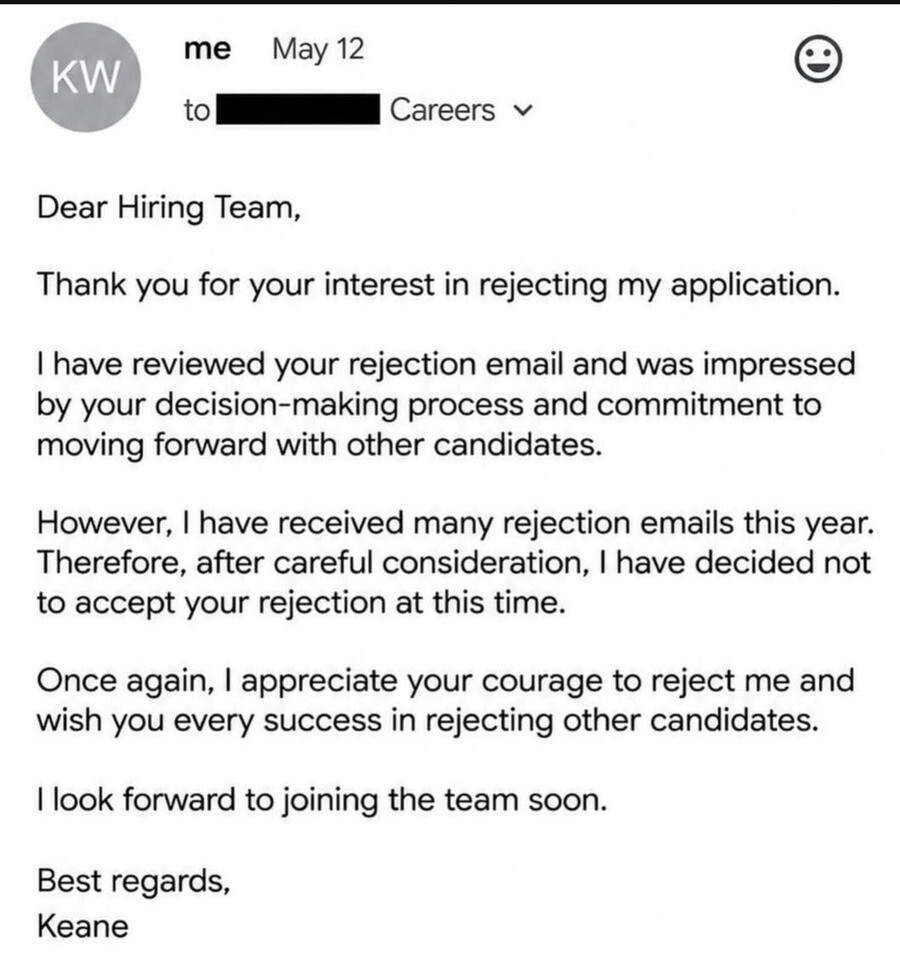Click the "Once again, I appreciate" line

pos(445,681)
